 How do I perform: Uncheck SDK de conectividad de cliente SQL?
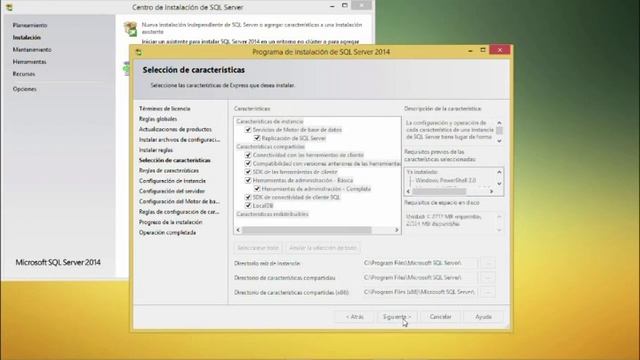[x=248, y=197]
